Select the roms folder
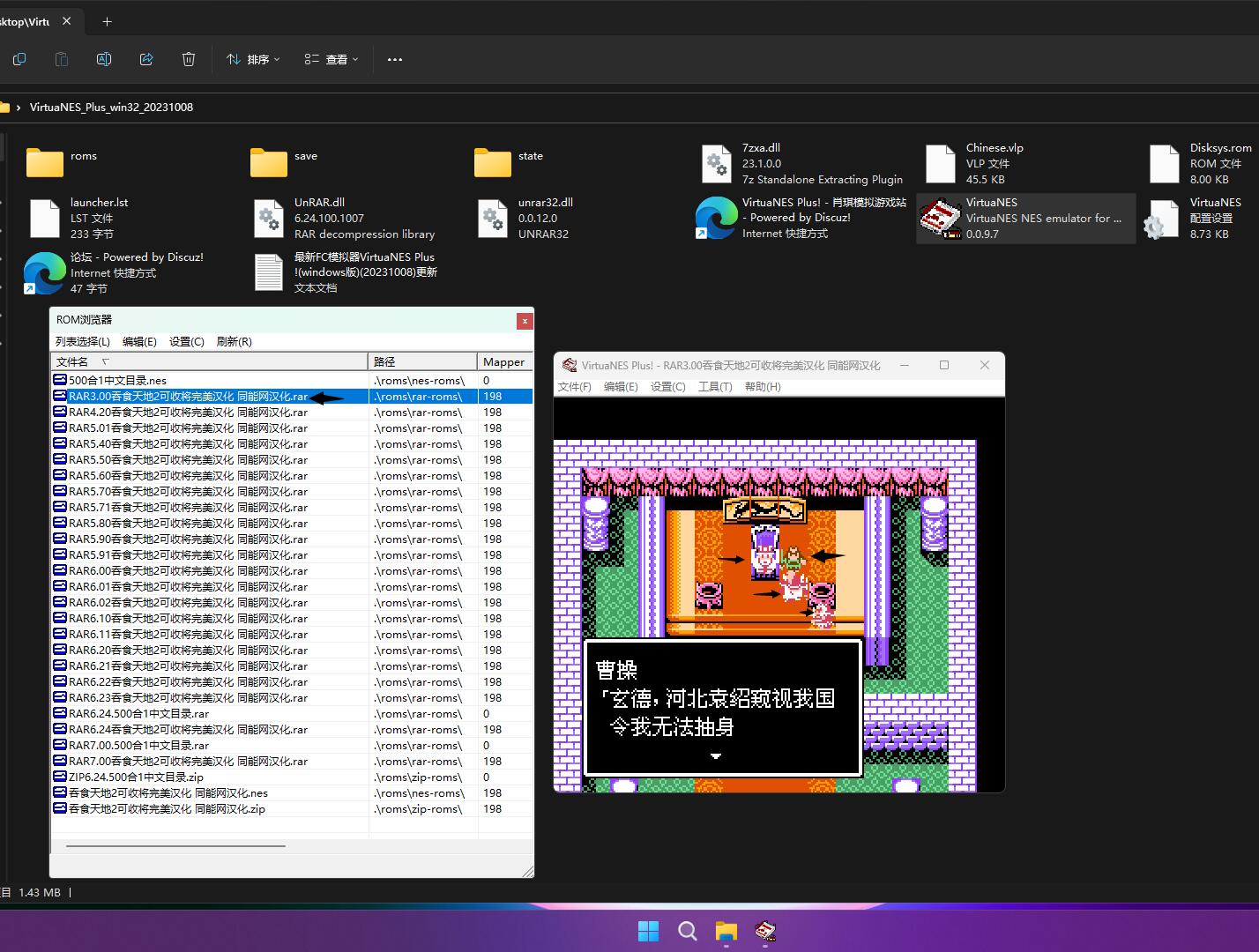This screenshot has height=952, width=1259. [x=62, y=162]
